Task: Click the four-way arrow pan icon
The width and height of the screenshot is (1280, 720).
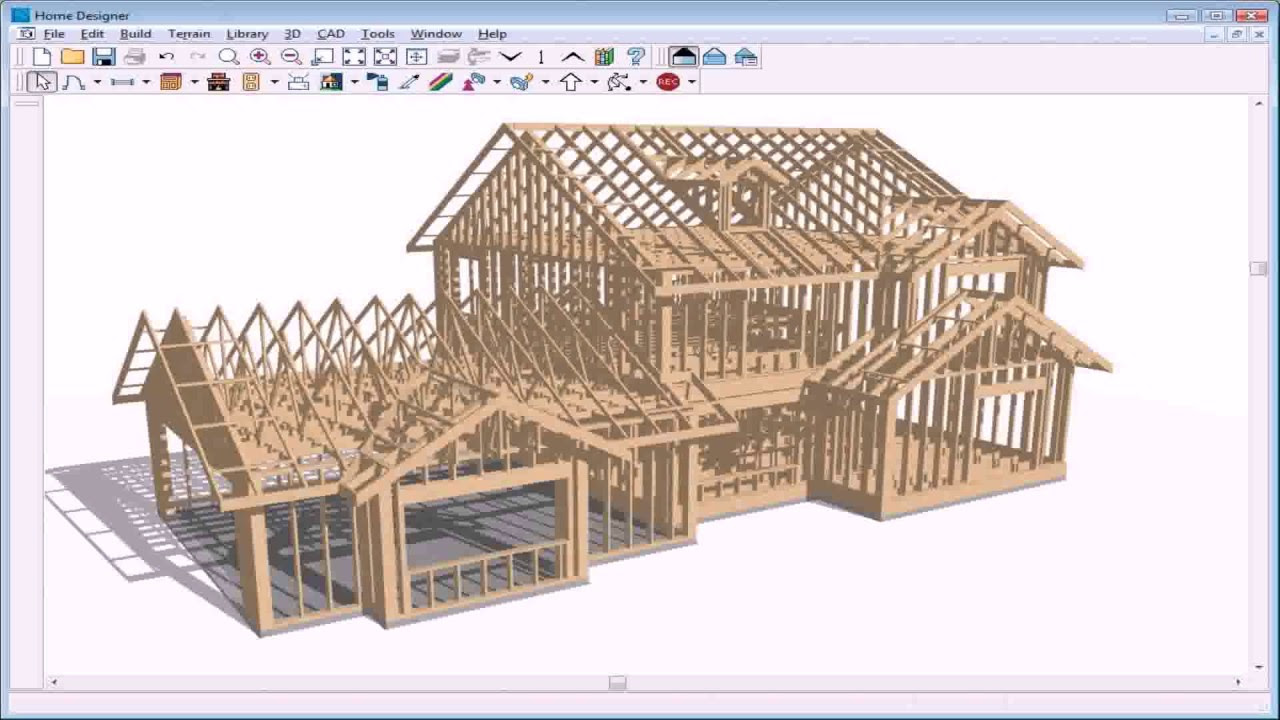Action: pos(416,57)
